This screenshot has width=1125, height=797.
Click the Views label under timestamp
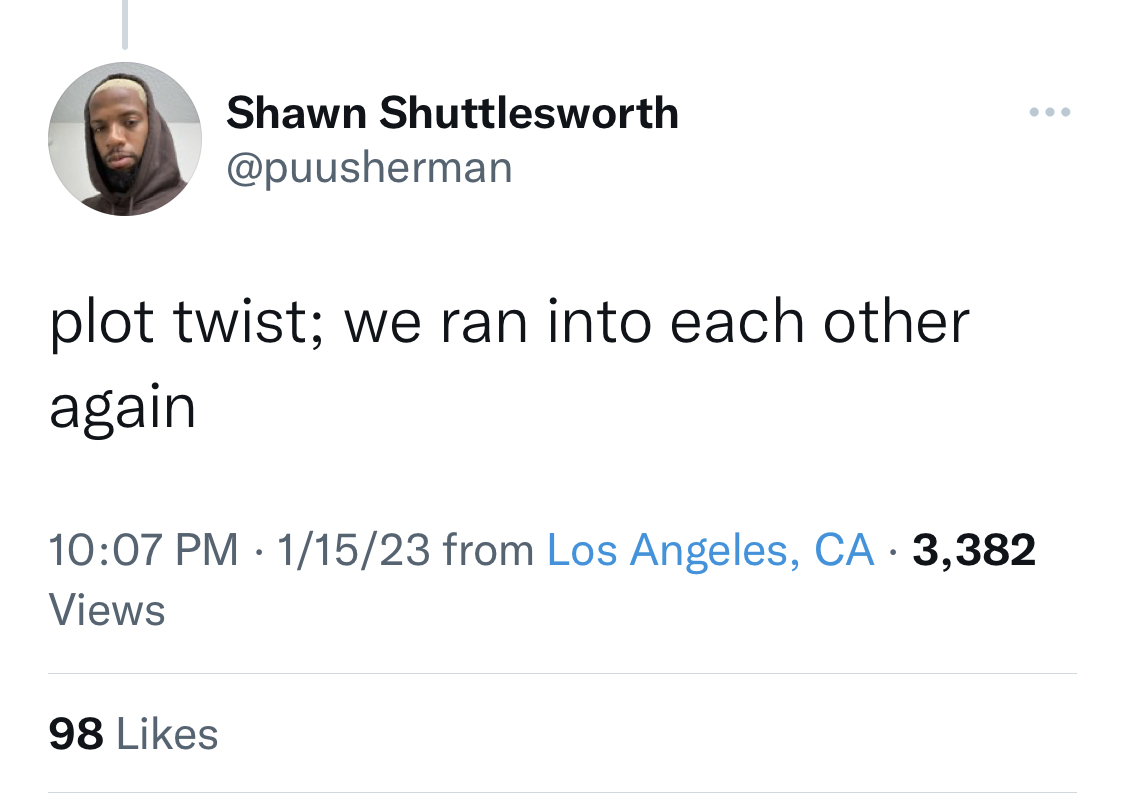(x=107, y=610)
